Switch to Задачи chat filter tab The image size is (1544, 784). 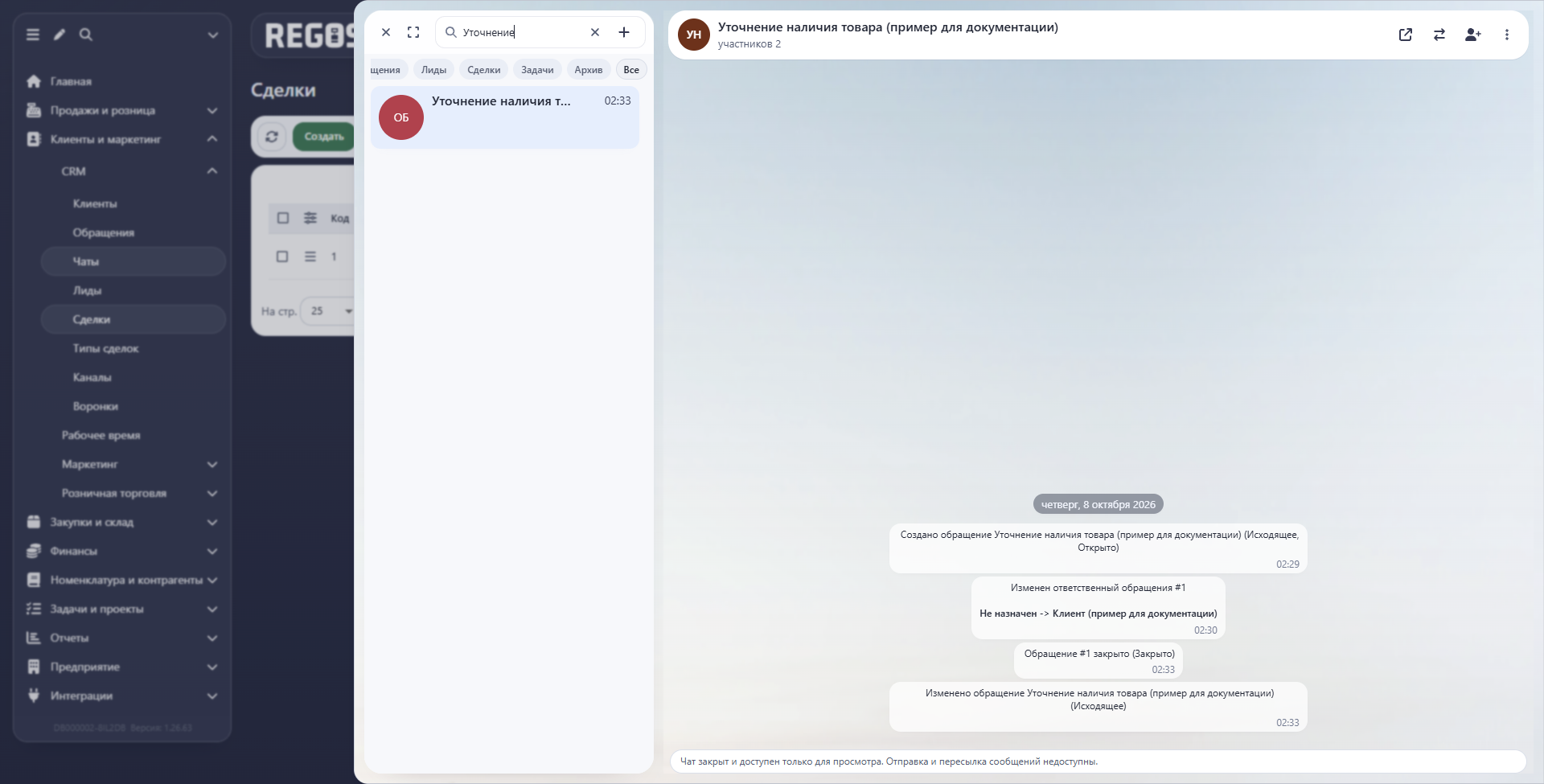click(x=537, y=70)
